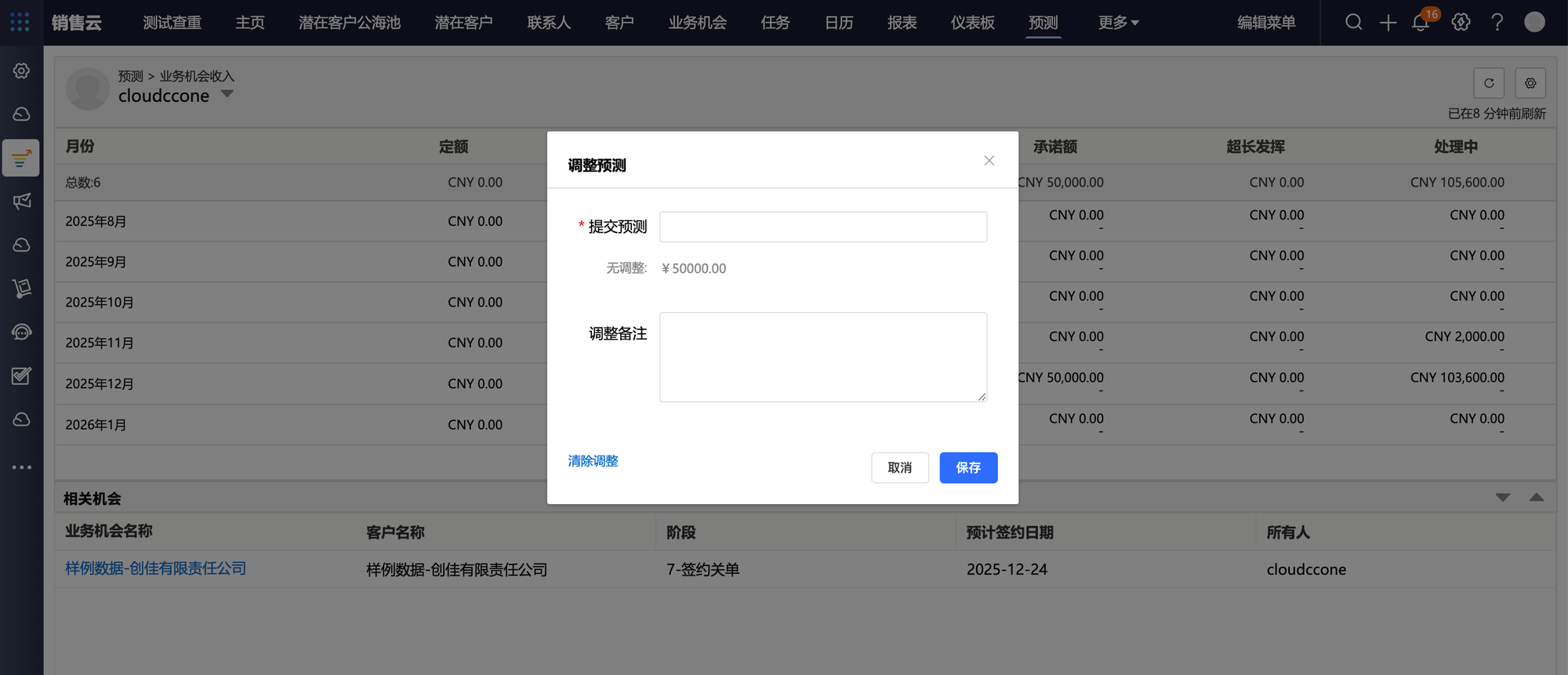1568x675 pixels.
Task: Expand the 相关机会 section with down arrow
Action: (1502, 497)
